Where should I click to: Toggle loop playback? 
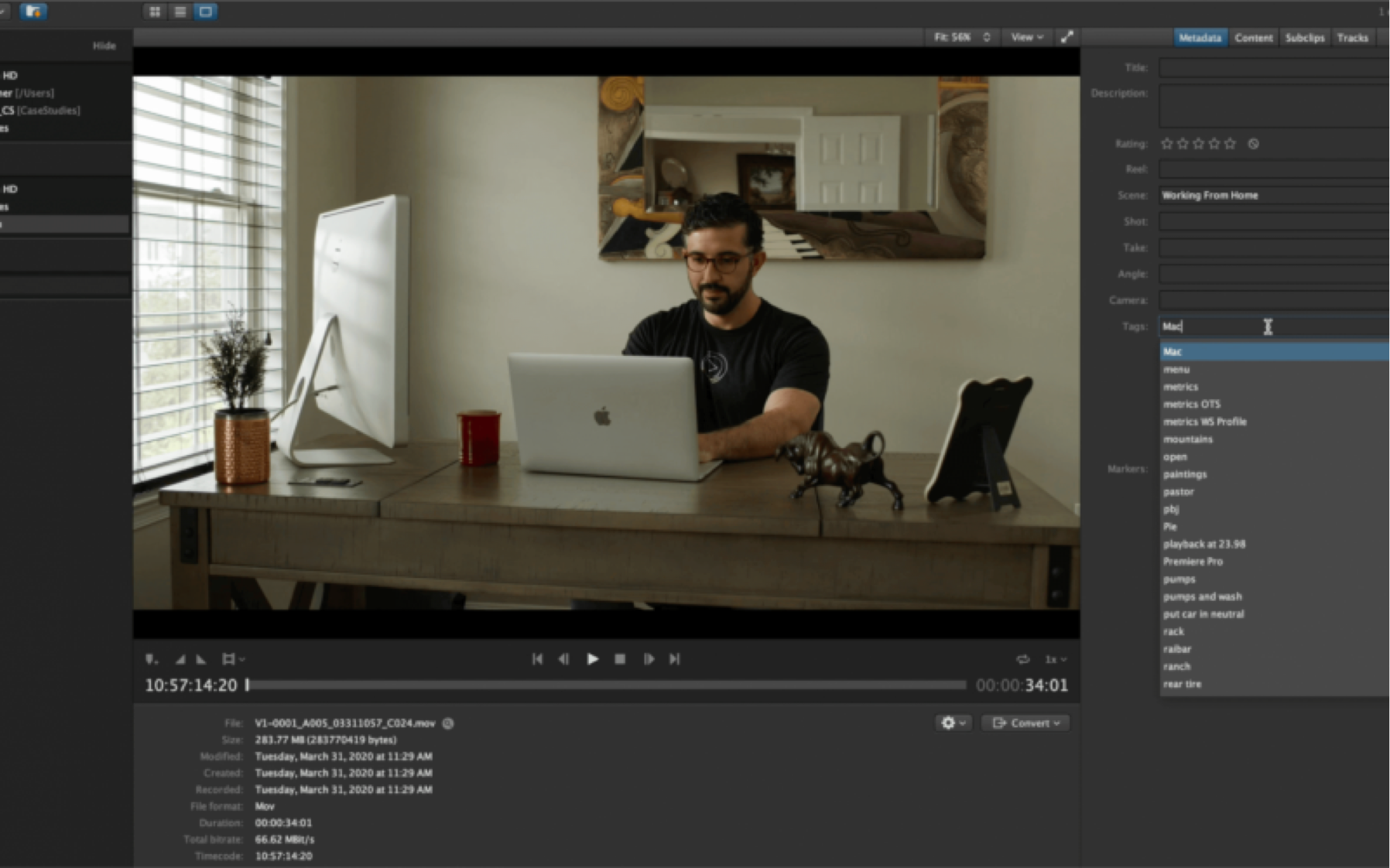tap(1022, 659)
